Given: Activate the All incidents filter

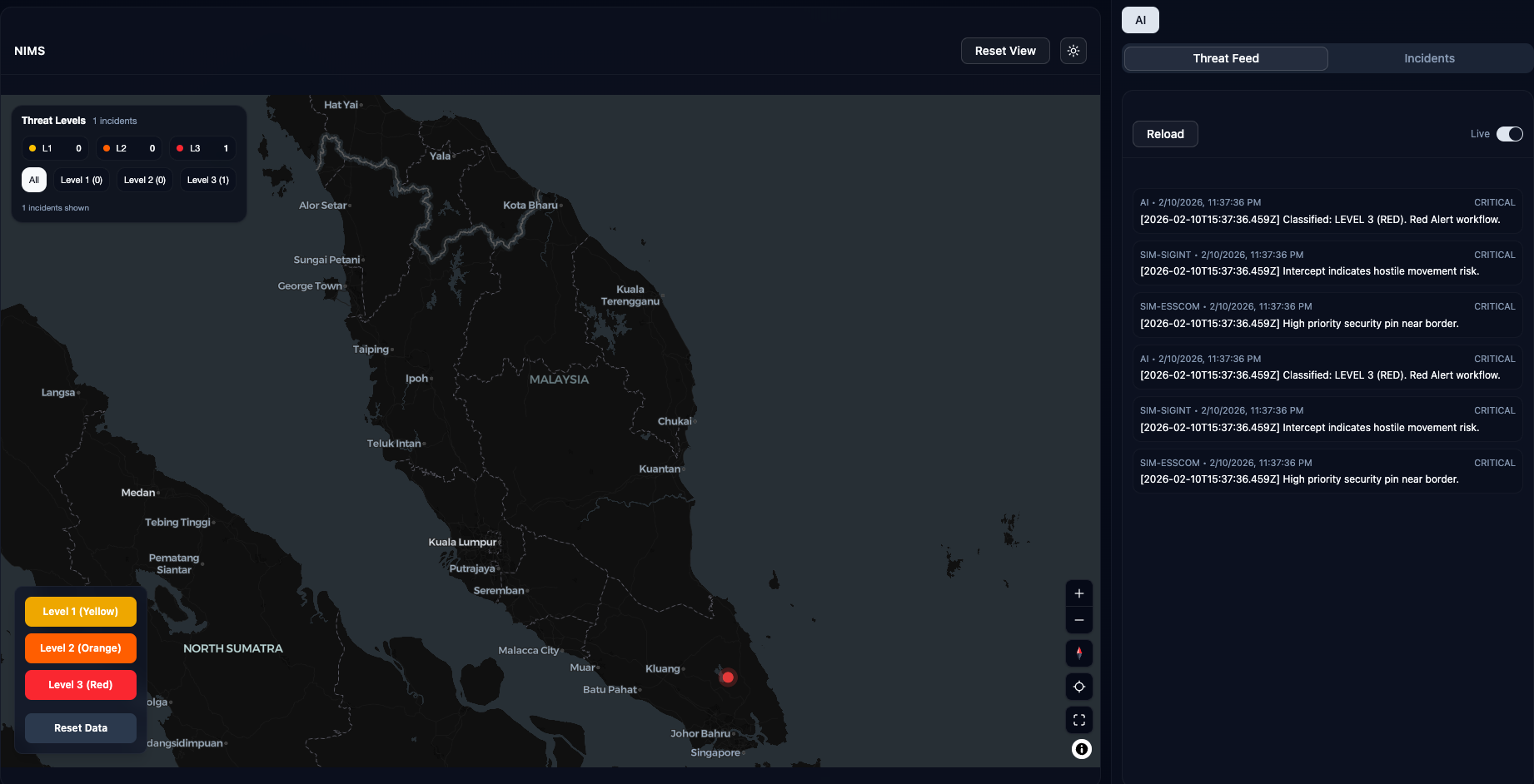Looking at the screenshot, I should (x=33, y=179).
